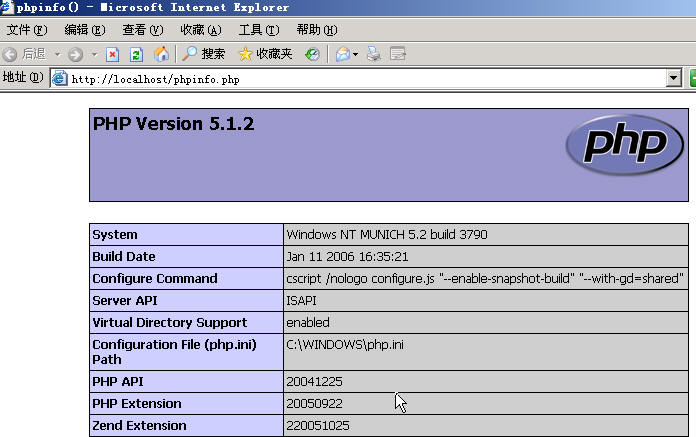
Task: Click the page icon in address bar
Action: (59, 79)
